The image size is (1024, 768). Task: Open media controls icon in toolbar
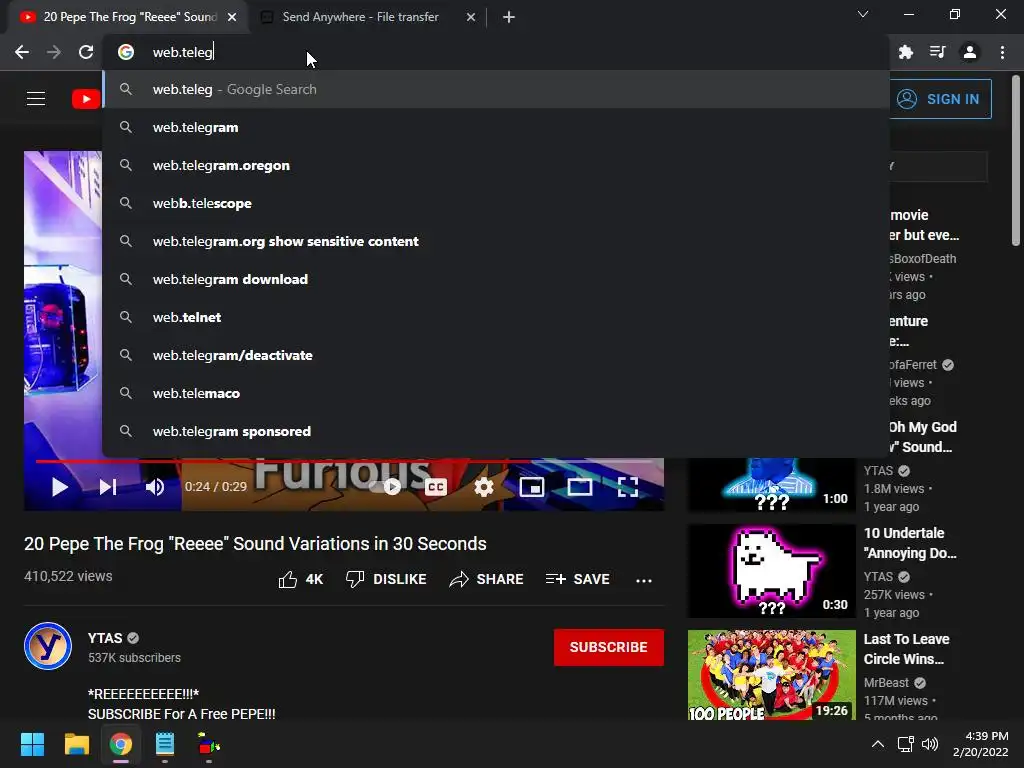pos(937,52)
